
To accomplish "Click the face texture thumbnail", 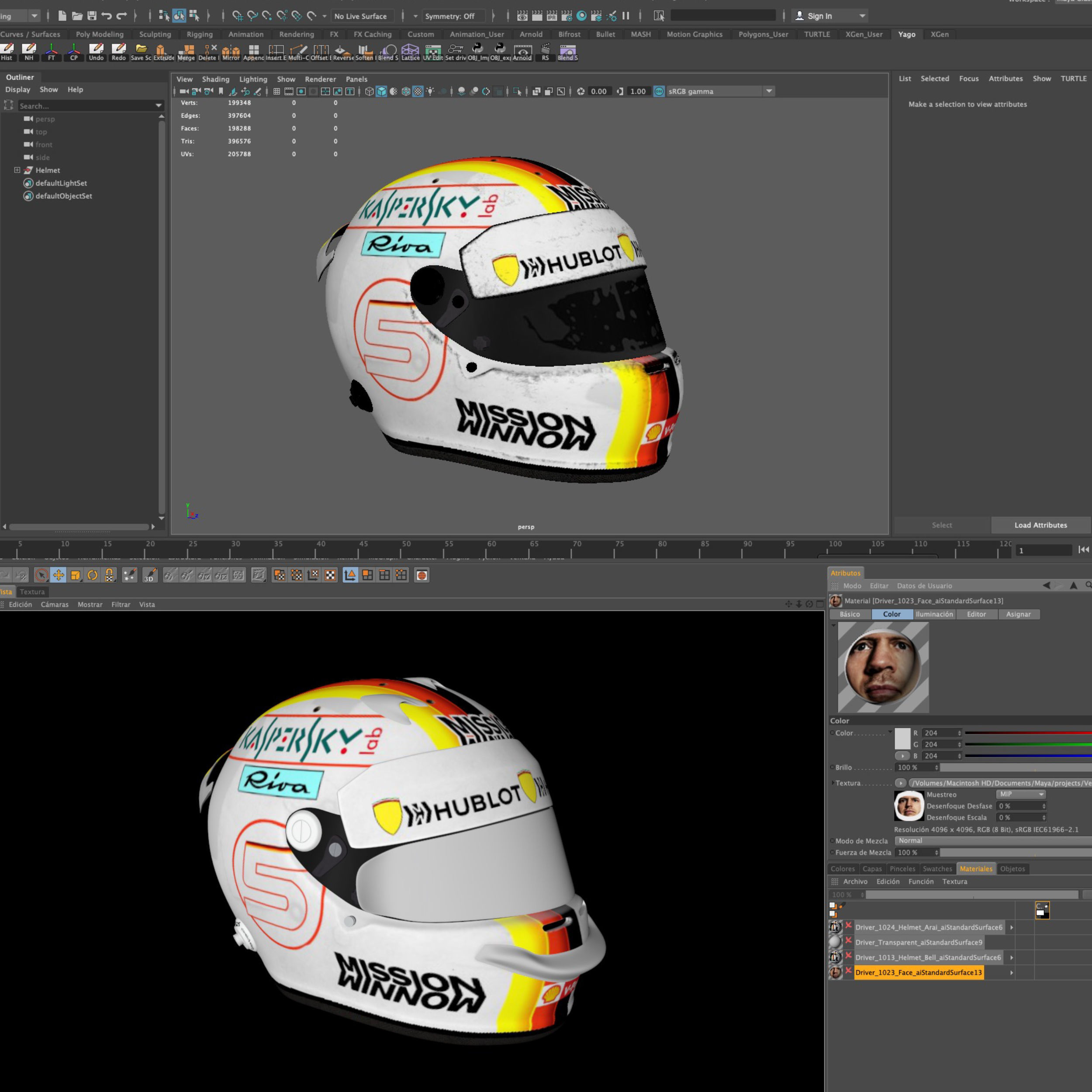I will tap(909, 806).
